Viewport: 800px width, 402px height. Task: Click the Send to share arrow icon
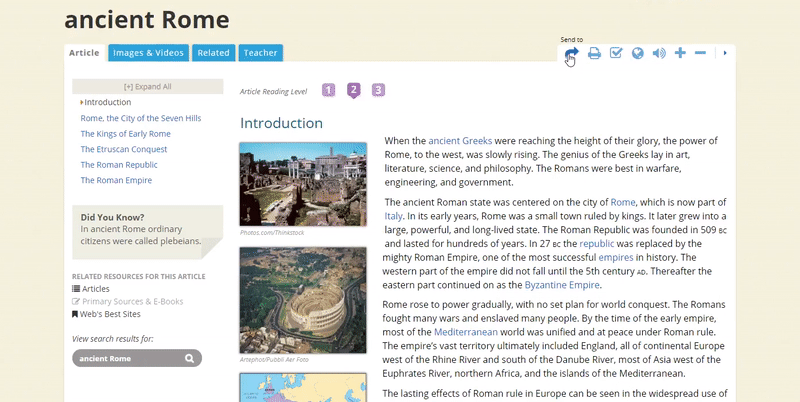coord(572,53)
